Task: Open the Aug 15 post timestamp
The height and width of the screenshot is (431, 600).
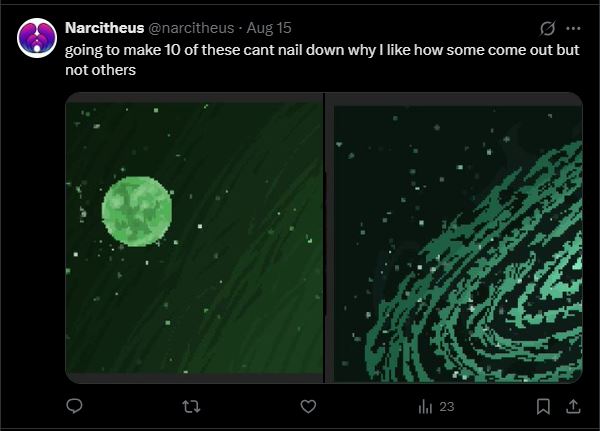Action: 269,28
